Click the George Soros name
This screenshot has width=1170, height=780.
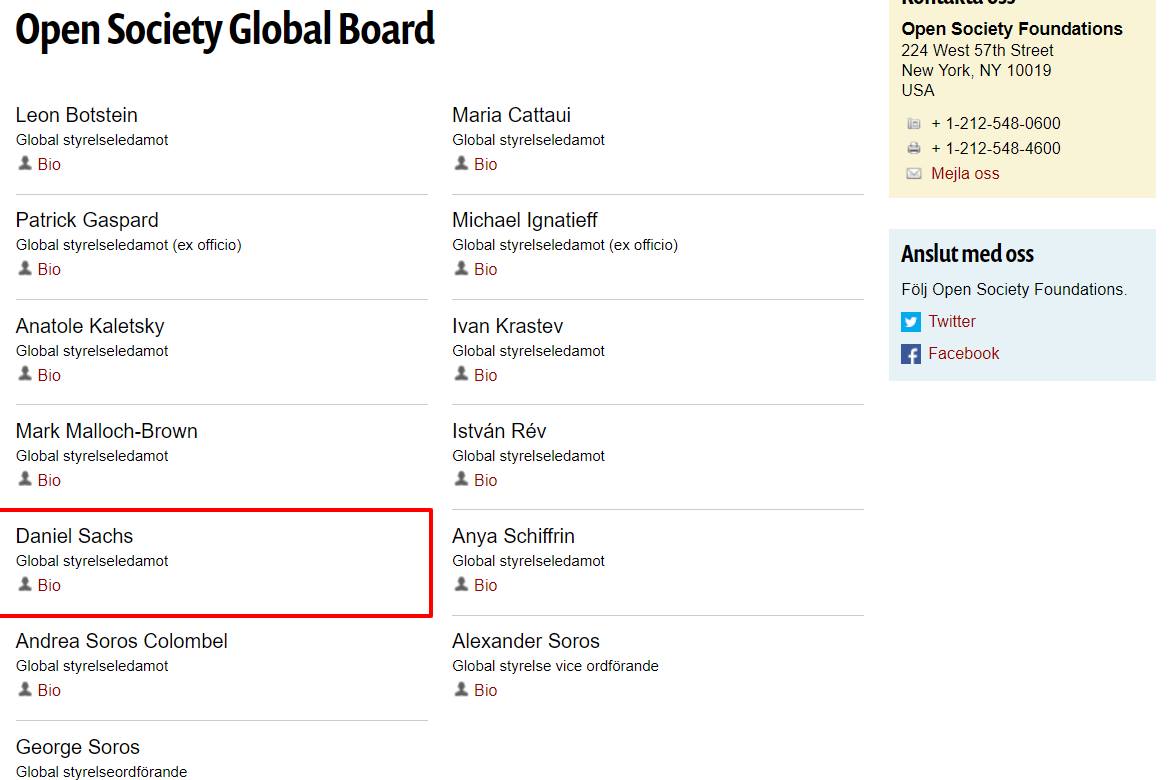(78, 747)
